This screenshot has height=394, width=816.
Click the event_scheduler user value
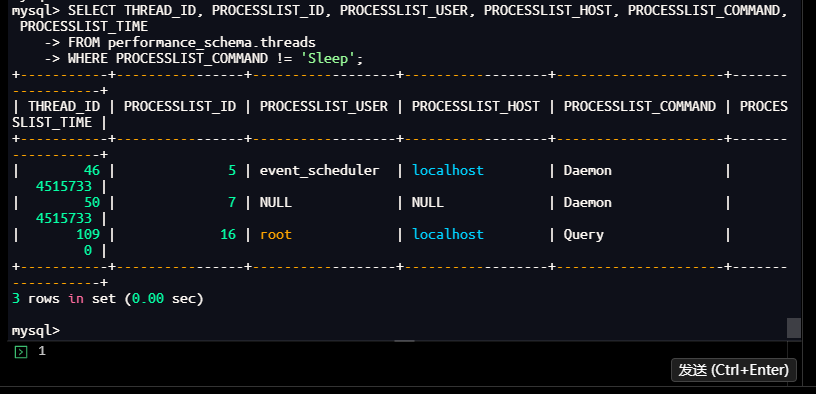(x=320, y=171)
